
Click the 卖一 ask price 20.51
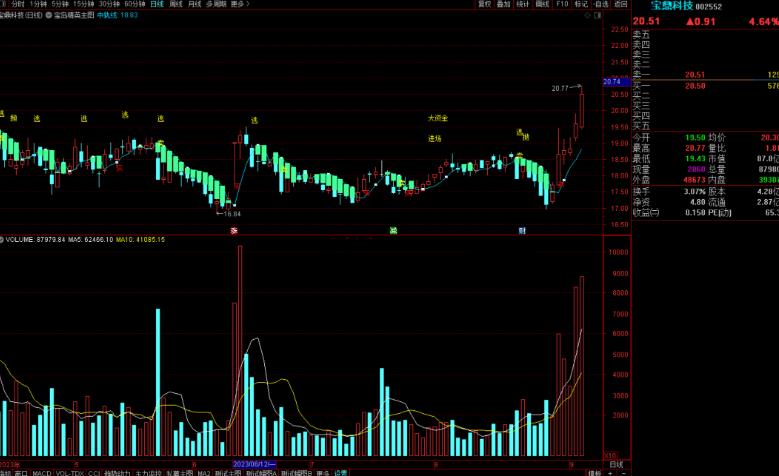pyautogui.click(x=695, y=75)
